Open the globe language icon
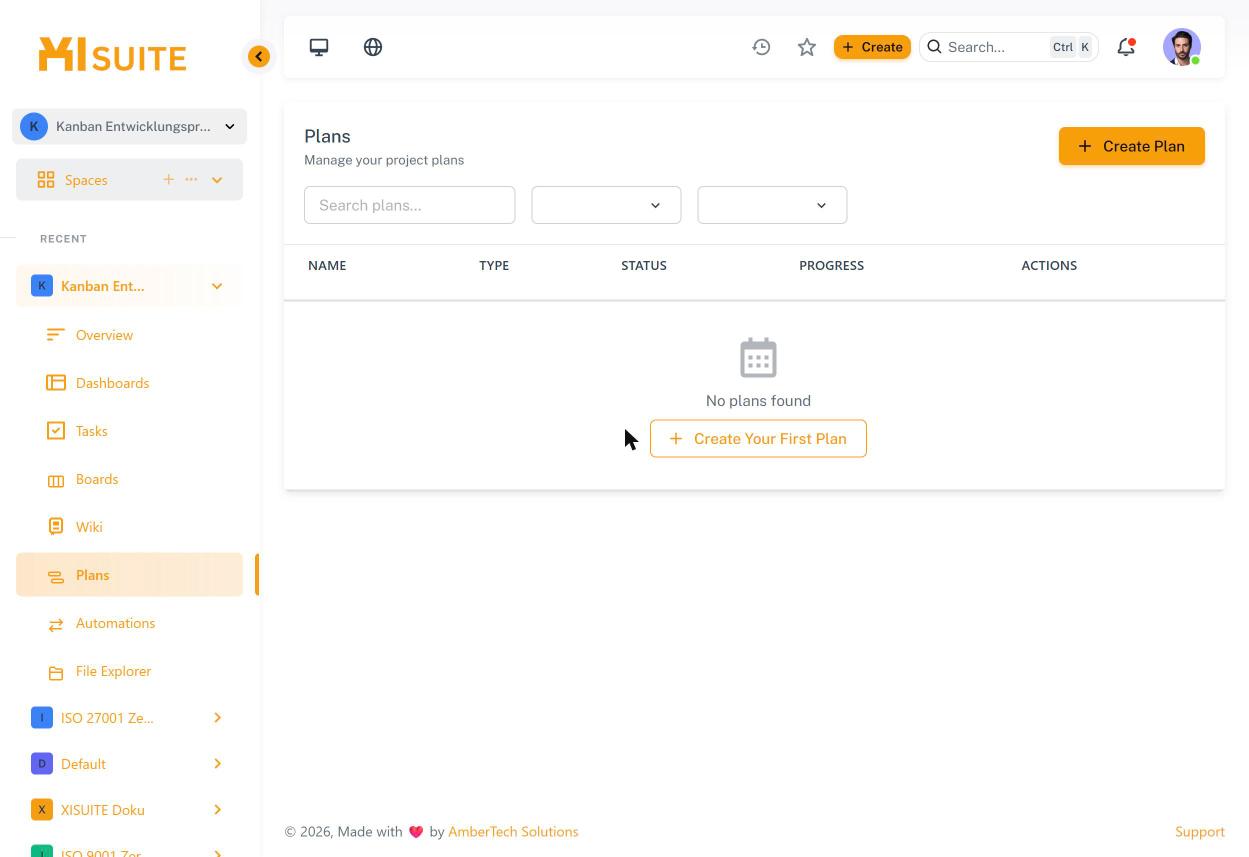1249x857 pixels. click(373, 47)
